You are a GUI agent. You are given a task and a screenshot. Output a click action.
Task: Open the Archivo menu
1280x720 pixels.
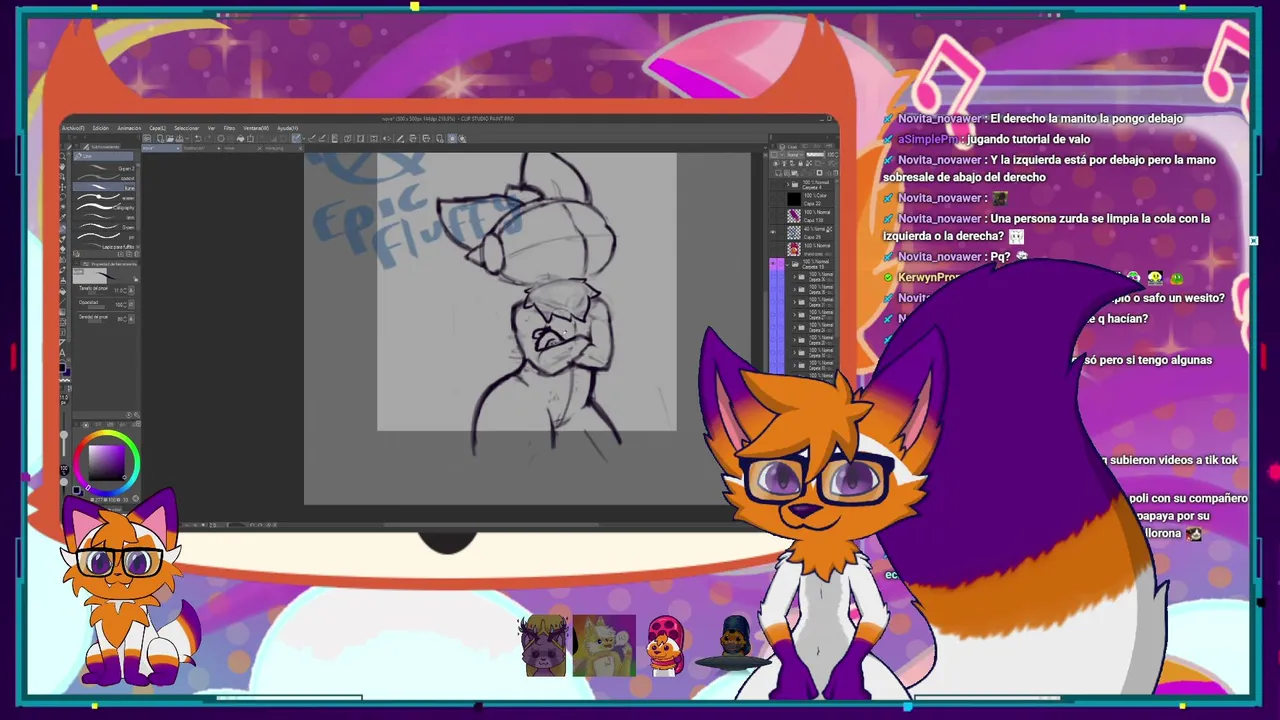click(72, 128)
